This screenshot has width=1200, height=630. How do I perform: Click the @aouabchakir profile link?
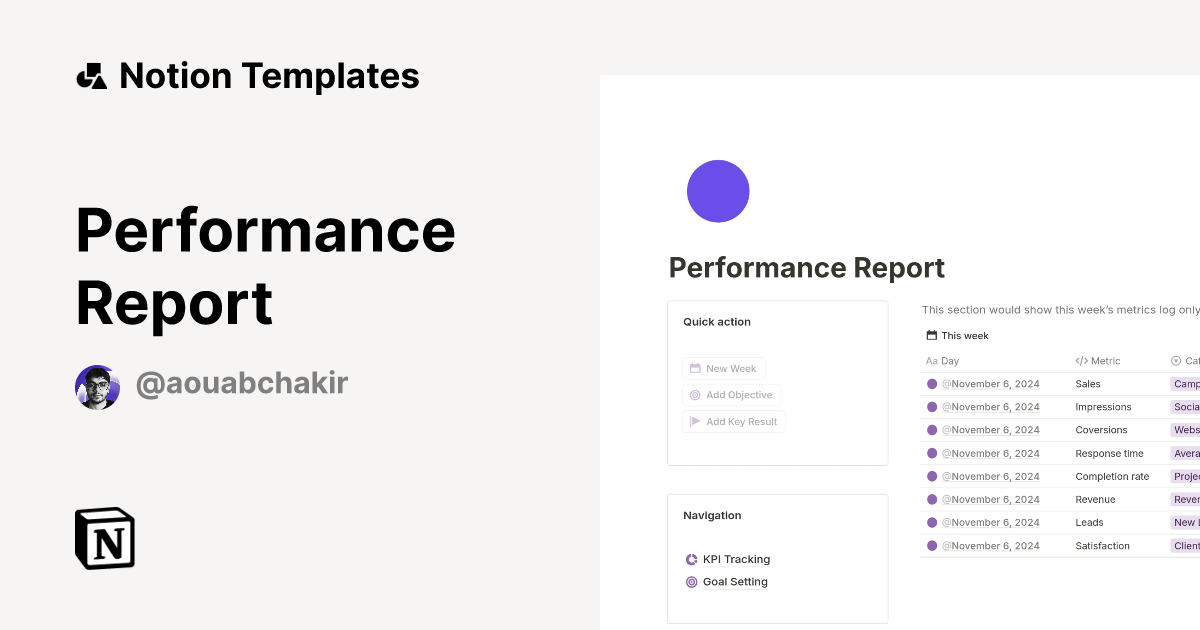tap(243, 383)
